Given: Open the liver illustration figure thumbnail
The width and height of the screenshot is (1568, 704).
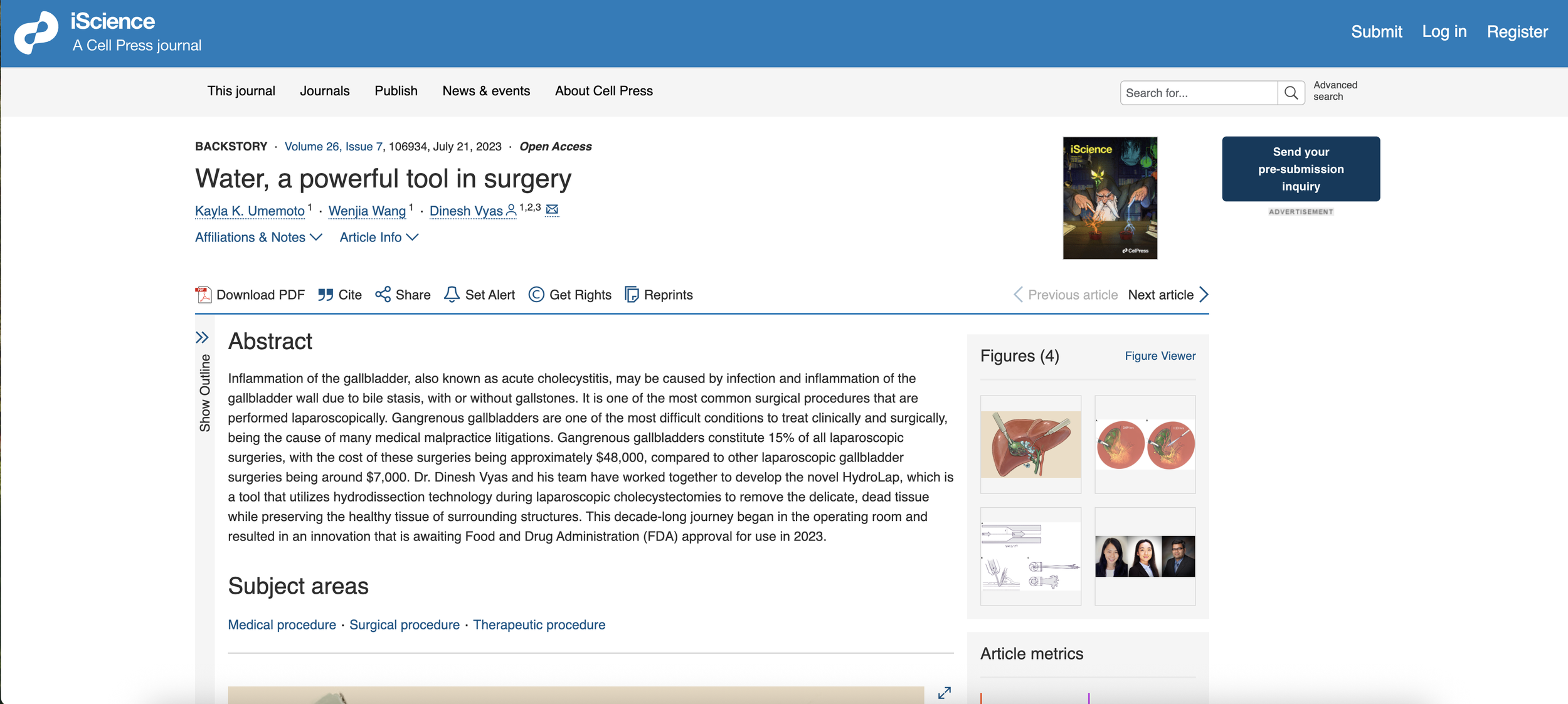Looking at the screenshot, I should (1030, 444).
